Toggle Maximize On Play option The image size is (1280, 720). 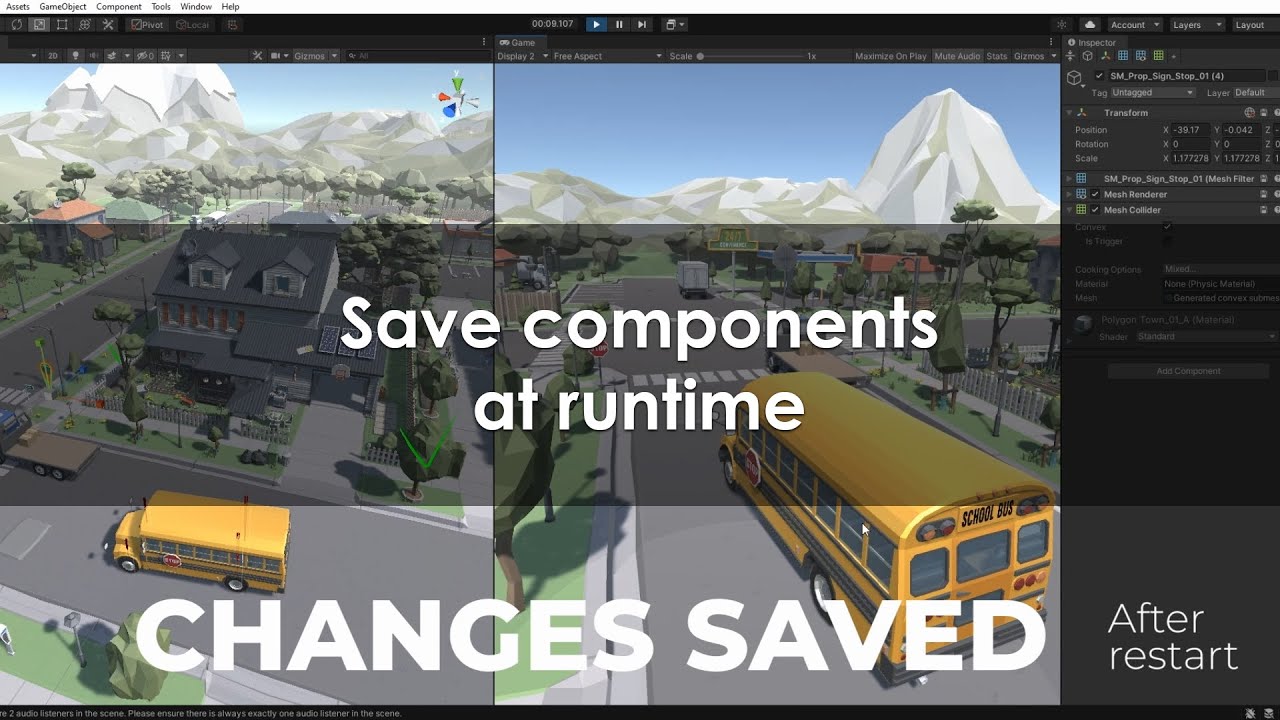(890, 56)
